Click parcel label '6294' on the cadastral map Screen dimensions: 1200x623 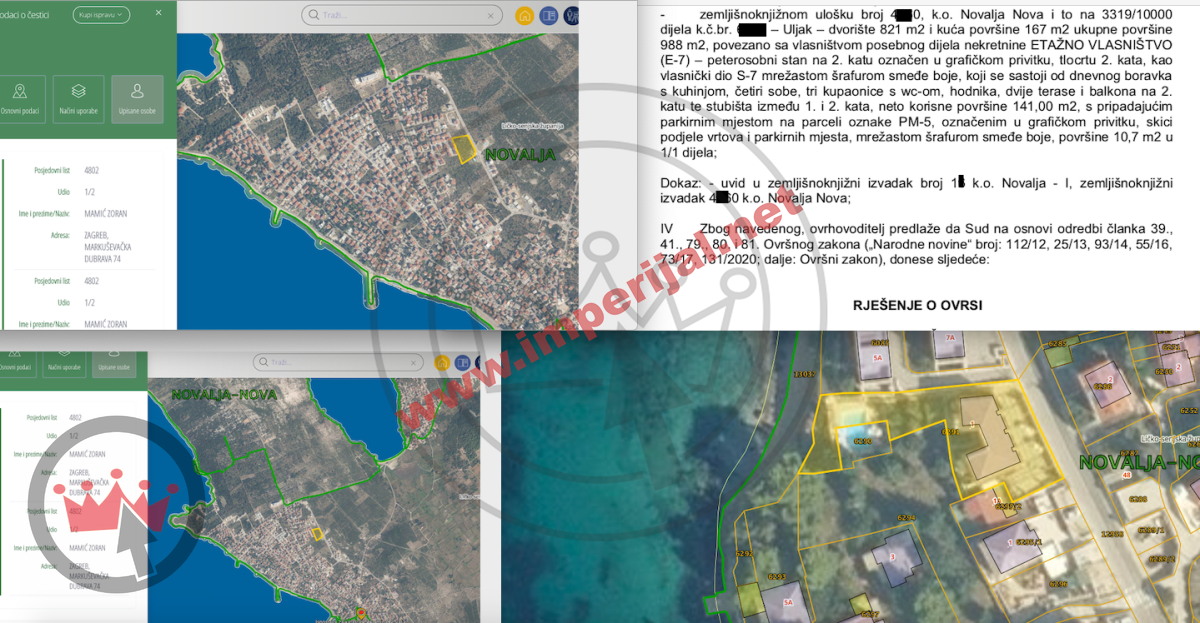[907, 517]
